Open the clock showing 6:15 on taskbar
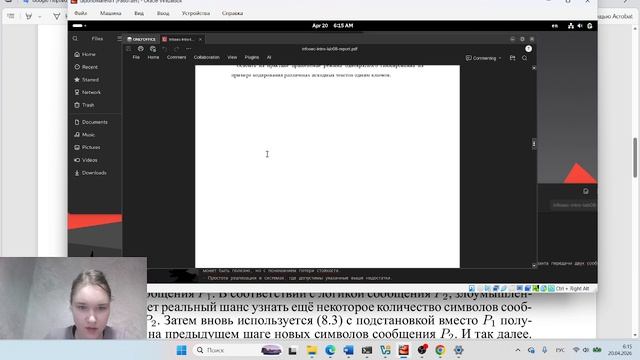This screenshot has height=360, width=640. click(620, 350)
